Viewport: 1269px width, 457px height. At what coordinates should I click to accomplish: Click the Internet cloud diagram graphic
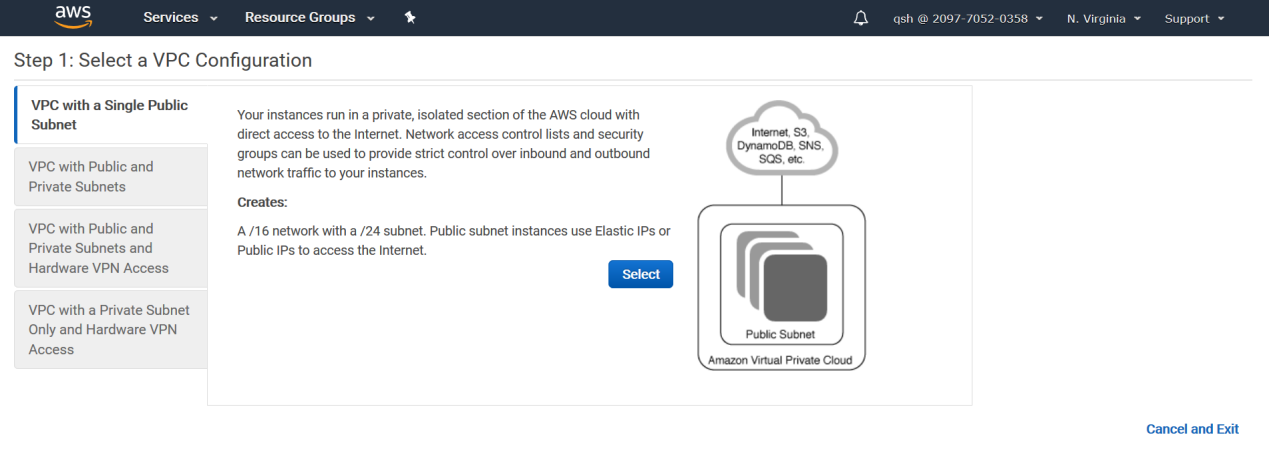782,138
